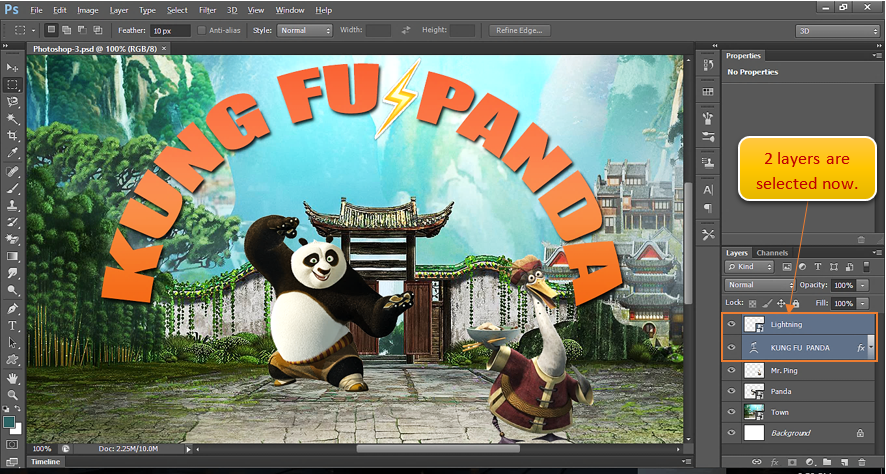Select the Horizontal Type tool
Image resolution: width=886 pixels, height=474 pixels.
click(x=12, y=326)
